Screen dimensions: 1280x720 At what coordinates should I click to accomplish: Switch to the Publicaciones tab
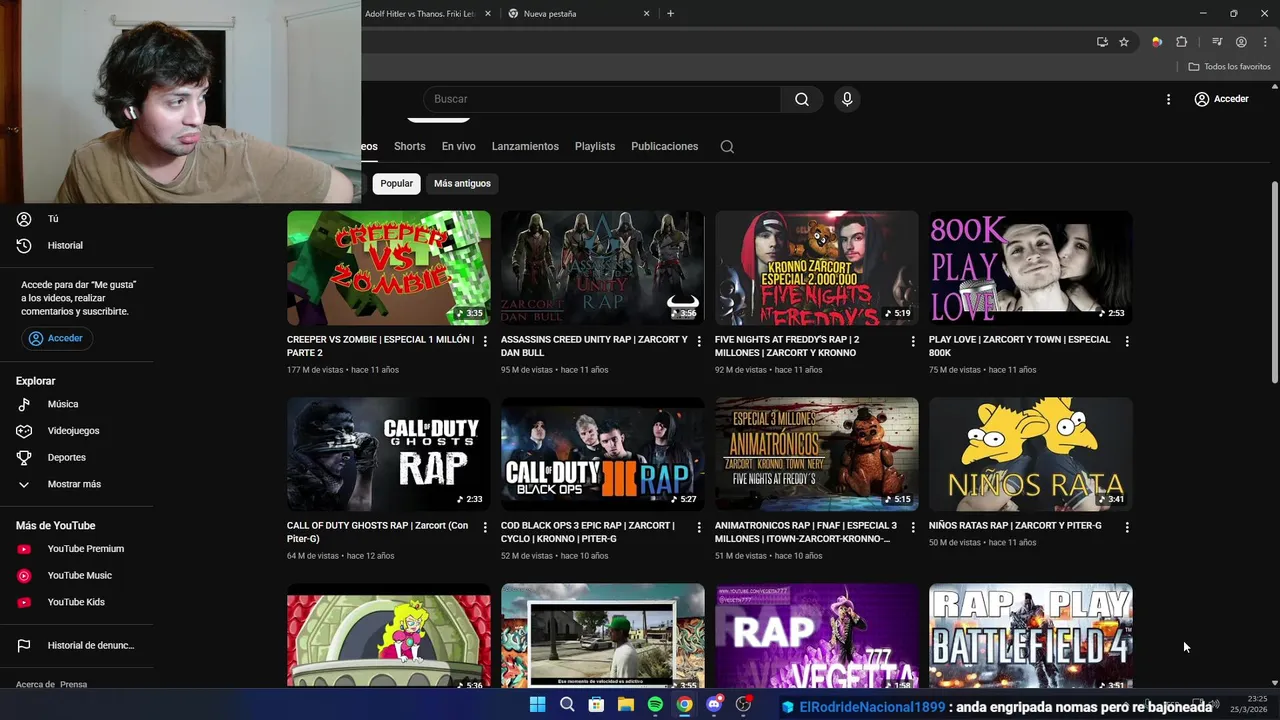pos(665,146)
